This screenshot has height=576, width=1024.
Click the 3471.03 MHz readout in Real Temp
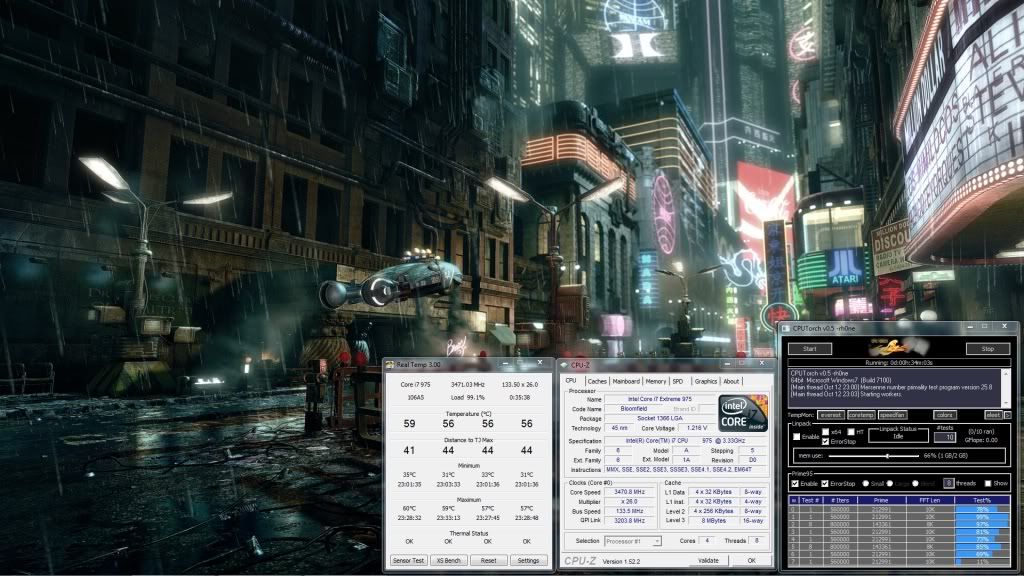[468, 385]
